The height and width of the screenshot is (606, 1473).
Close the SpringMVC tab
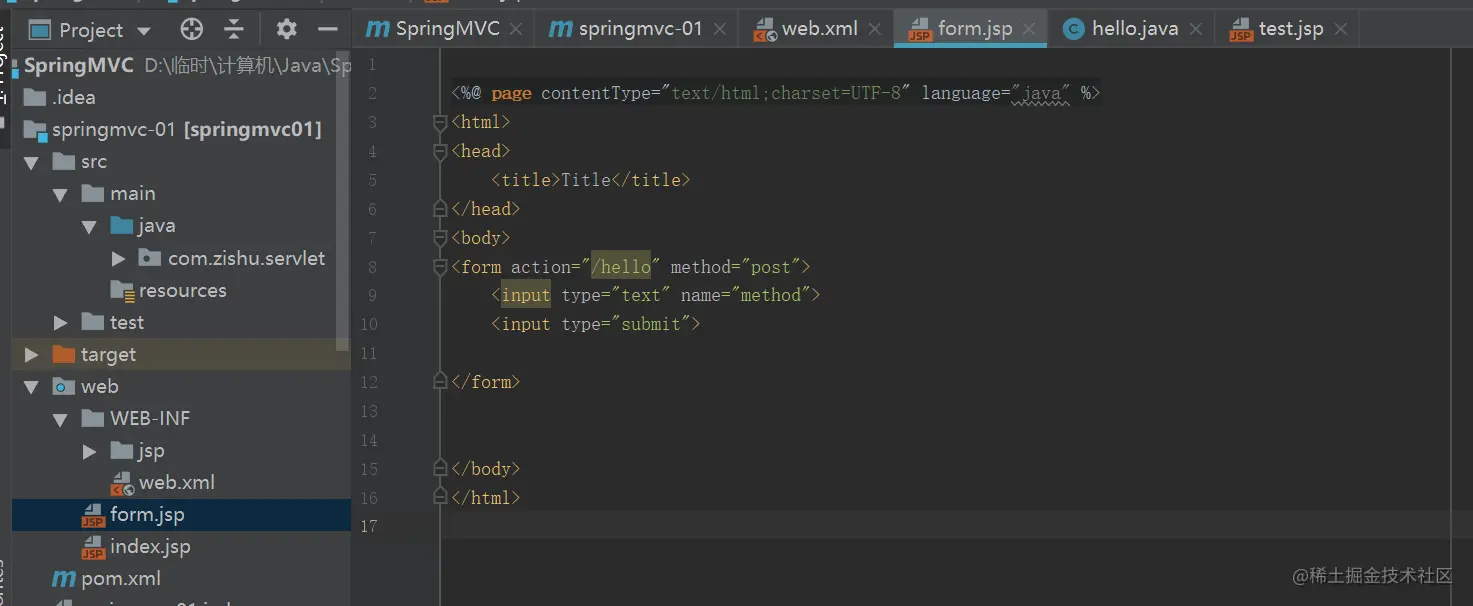coord(516,30)
